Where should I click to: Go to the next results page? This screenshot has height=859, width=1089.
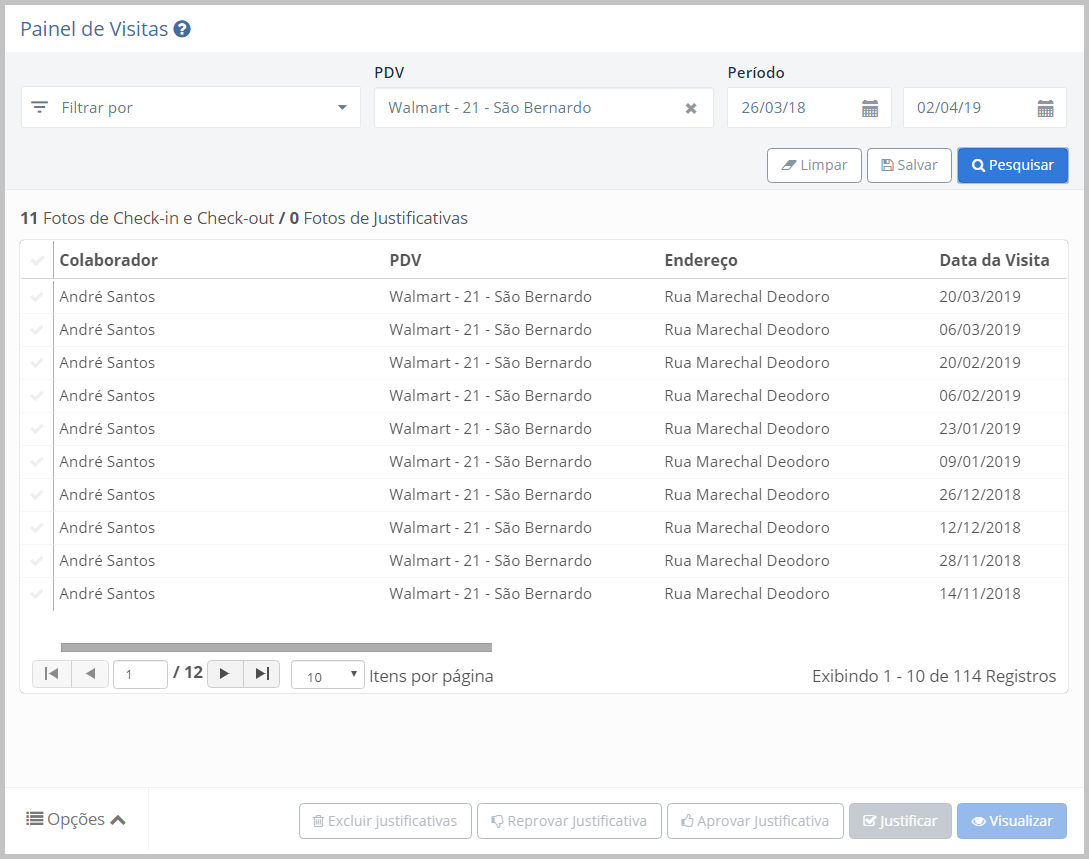click(225, 674)
